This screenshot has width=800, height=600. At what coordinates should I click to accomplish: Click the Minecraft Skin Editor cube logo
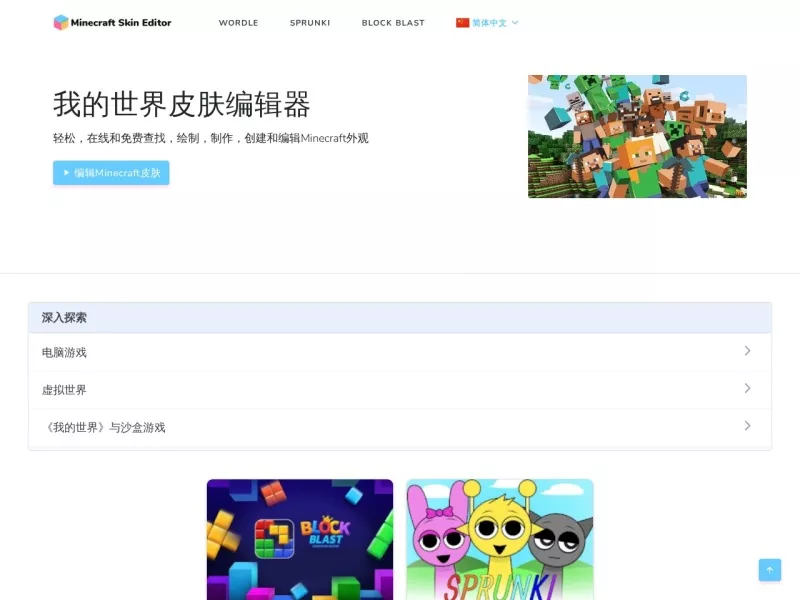click(x=61, y=22)
